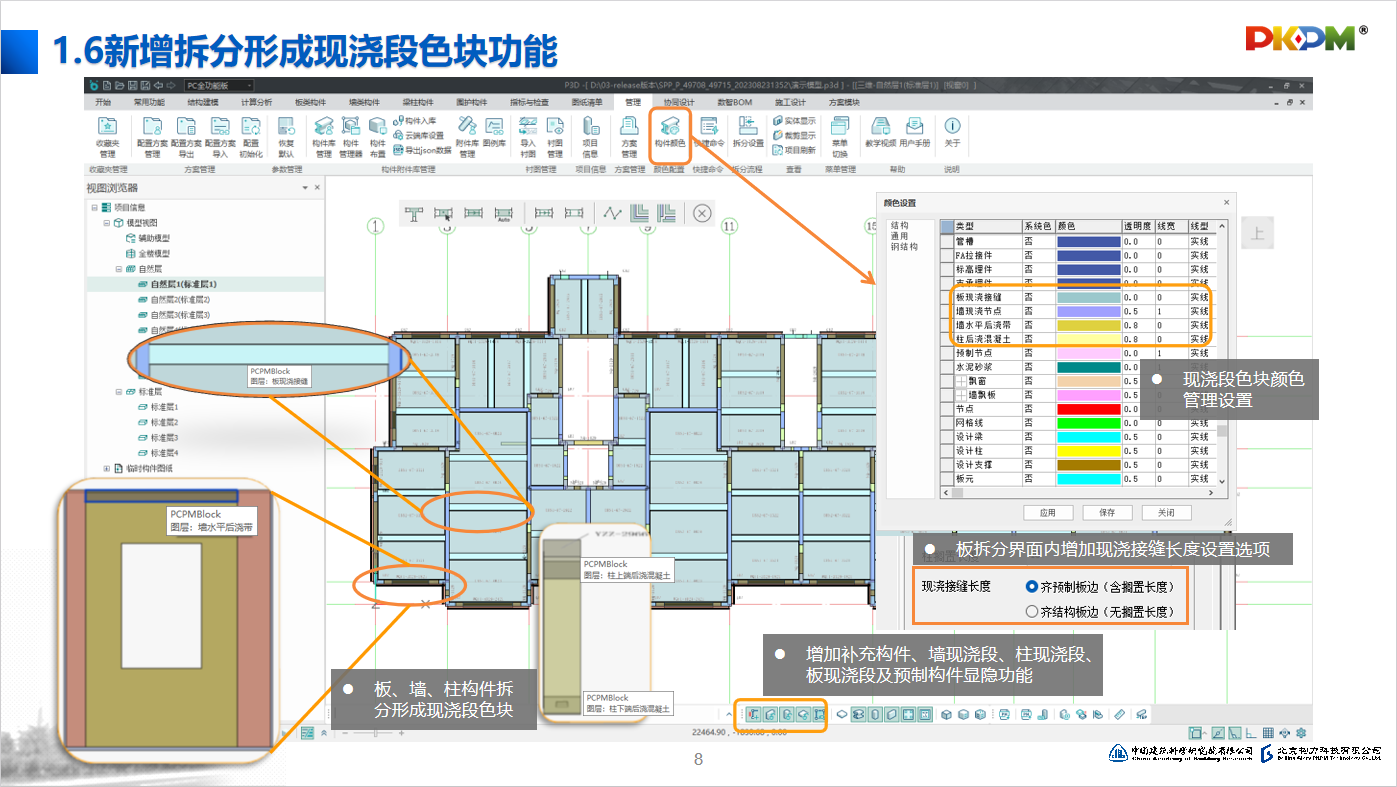This screenshot has height=787, width=1397.
Task: Open the 视图浏览器 panel options arrow
Action: [306, 188]
